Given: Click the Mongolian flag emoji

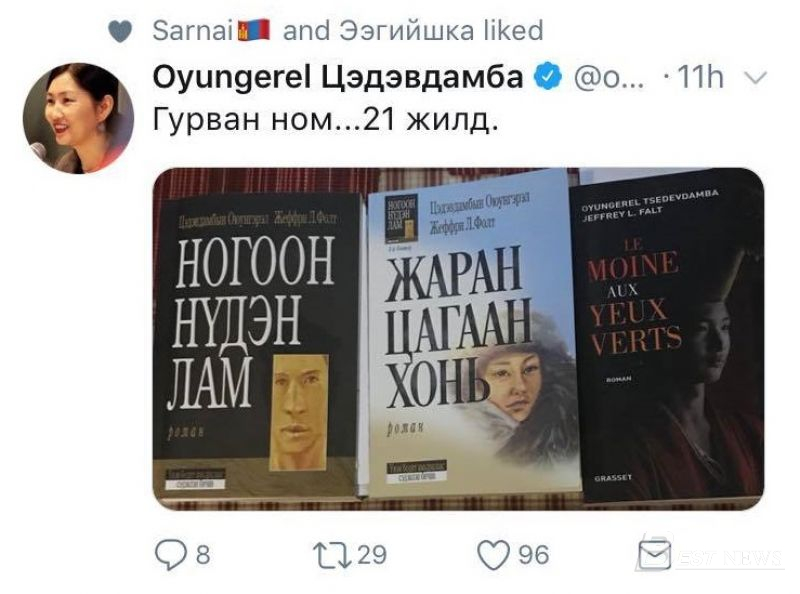Looking at the screenshot, I should tap(254, 30).
